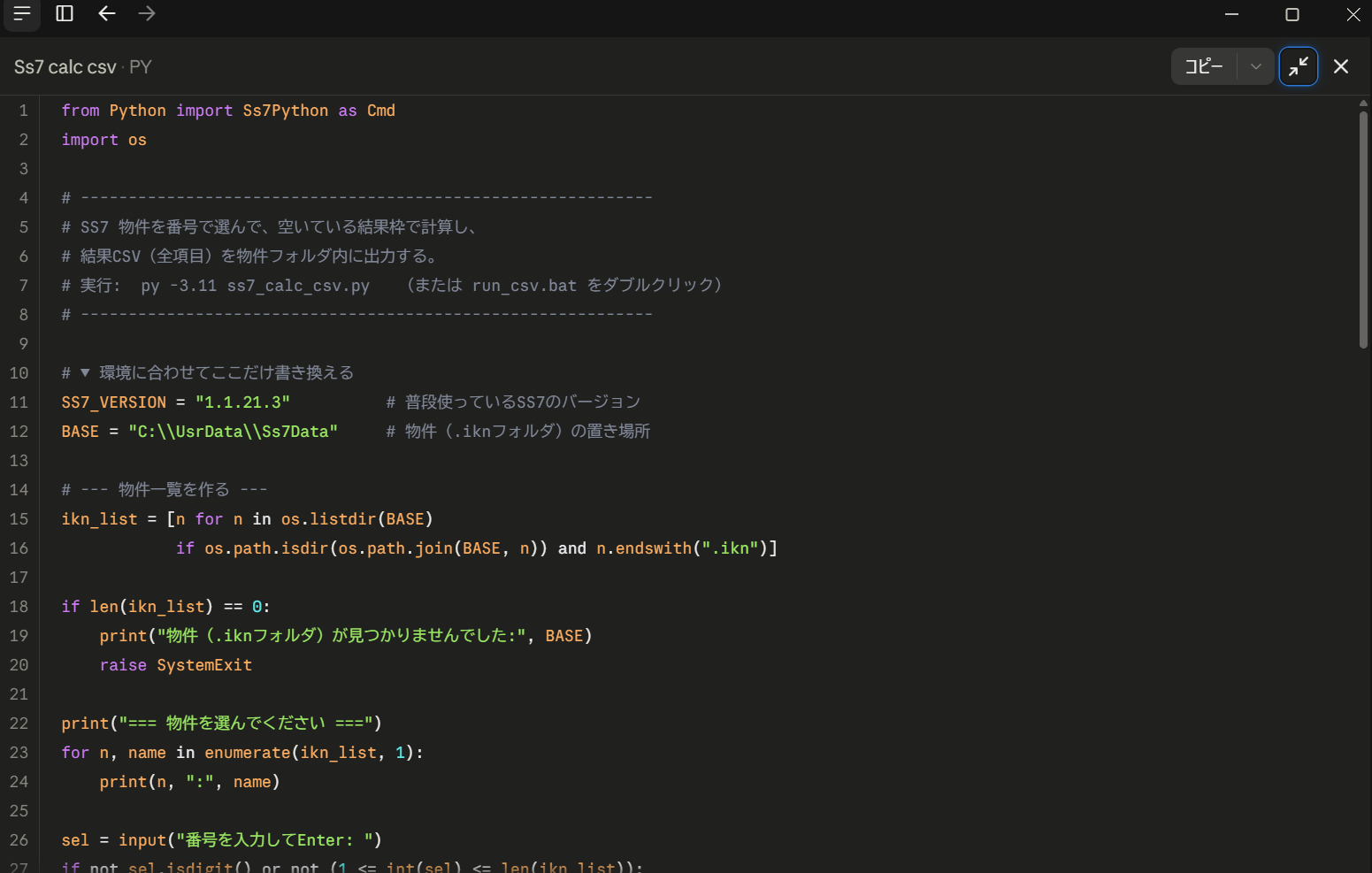Open the dropdown arrow next to コピー

1255,66
